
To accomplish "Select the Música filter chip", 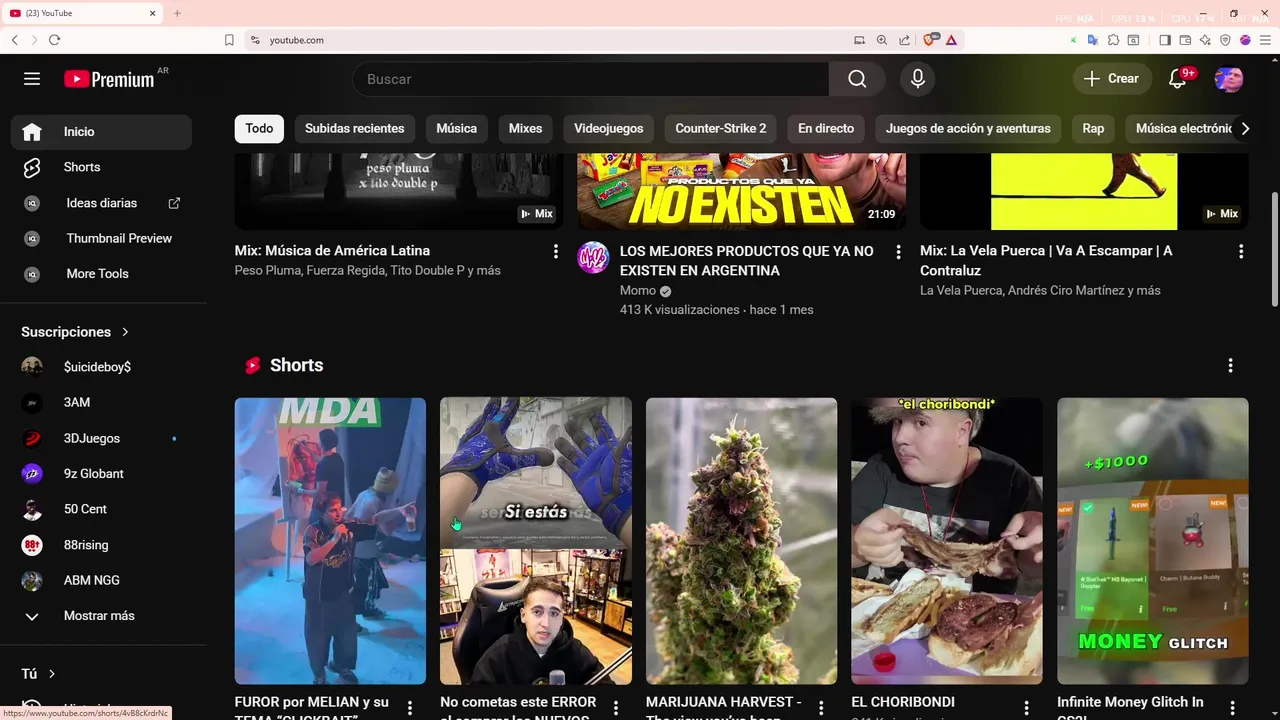I will click(457, 129).
